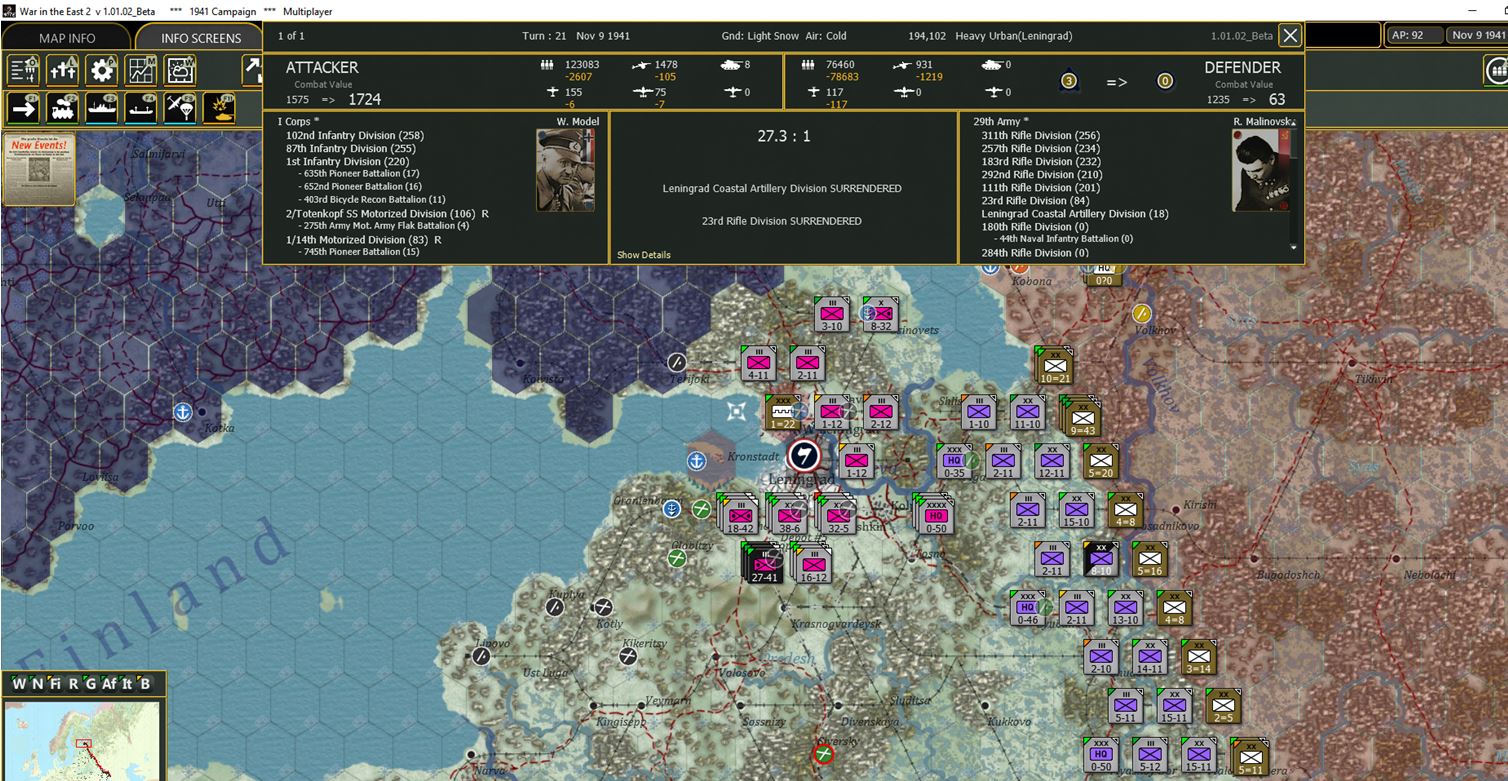1508x781 pixels.
Task: Click the diagonal arrow icon beside Info Screens
Action: click(x=252, y=70)
